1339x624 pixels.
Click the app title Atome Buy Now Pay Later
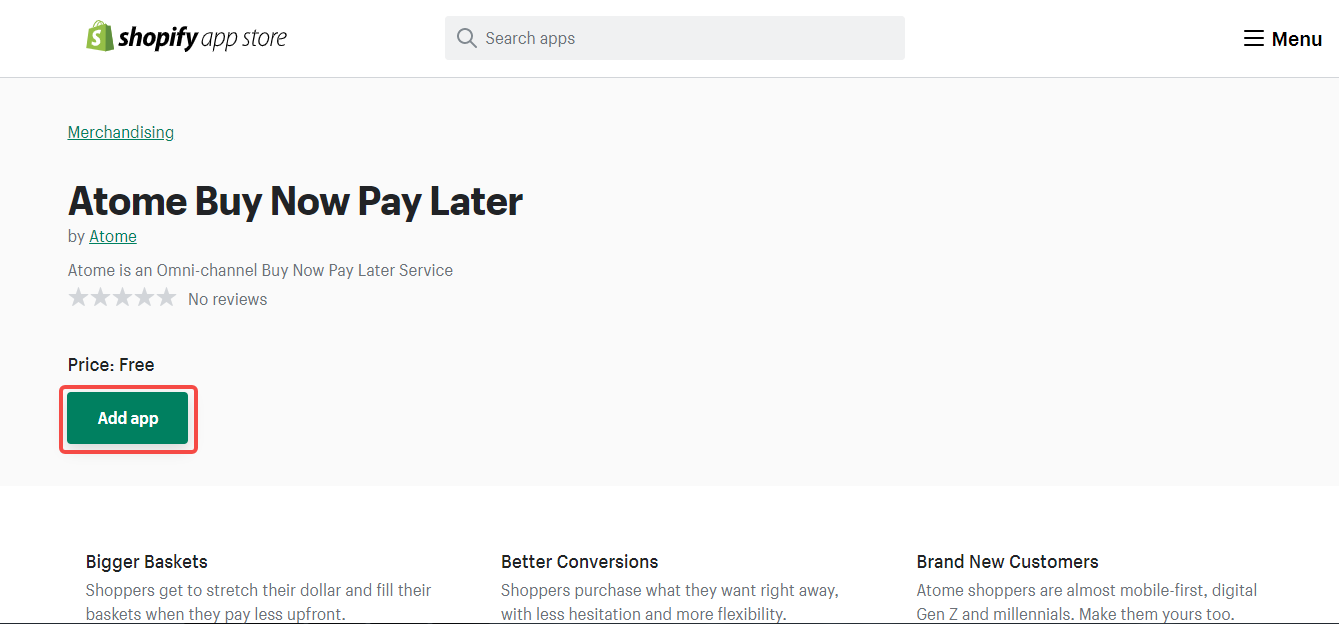pyautogui.click(x=295, y=201)
